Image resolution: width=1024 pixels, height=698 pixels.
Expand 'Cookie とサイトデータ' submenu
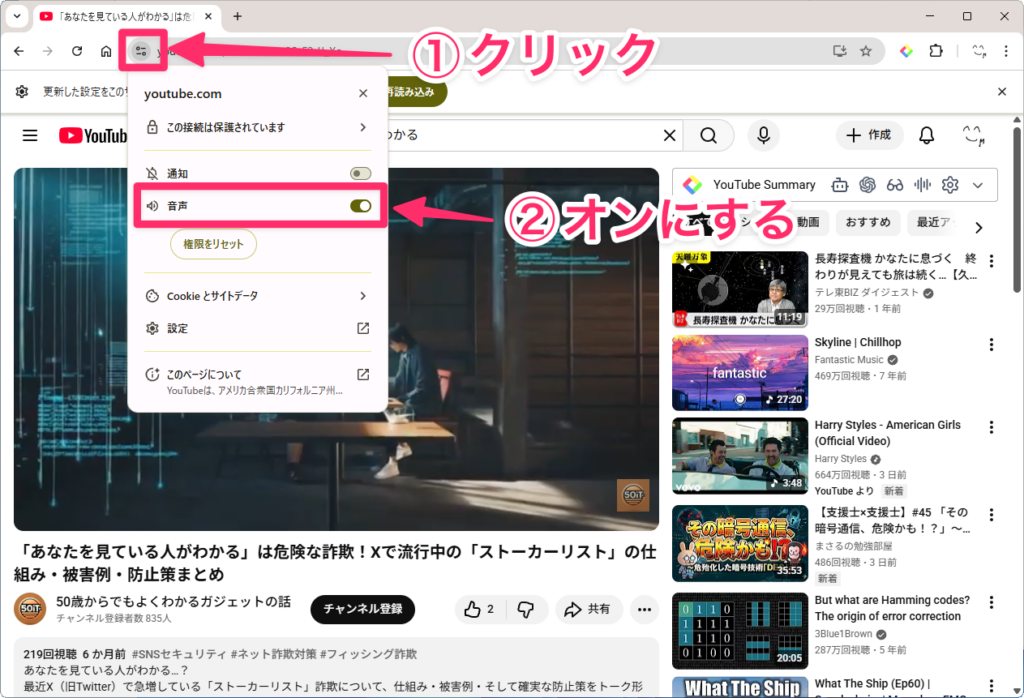click(257, 296)
